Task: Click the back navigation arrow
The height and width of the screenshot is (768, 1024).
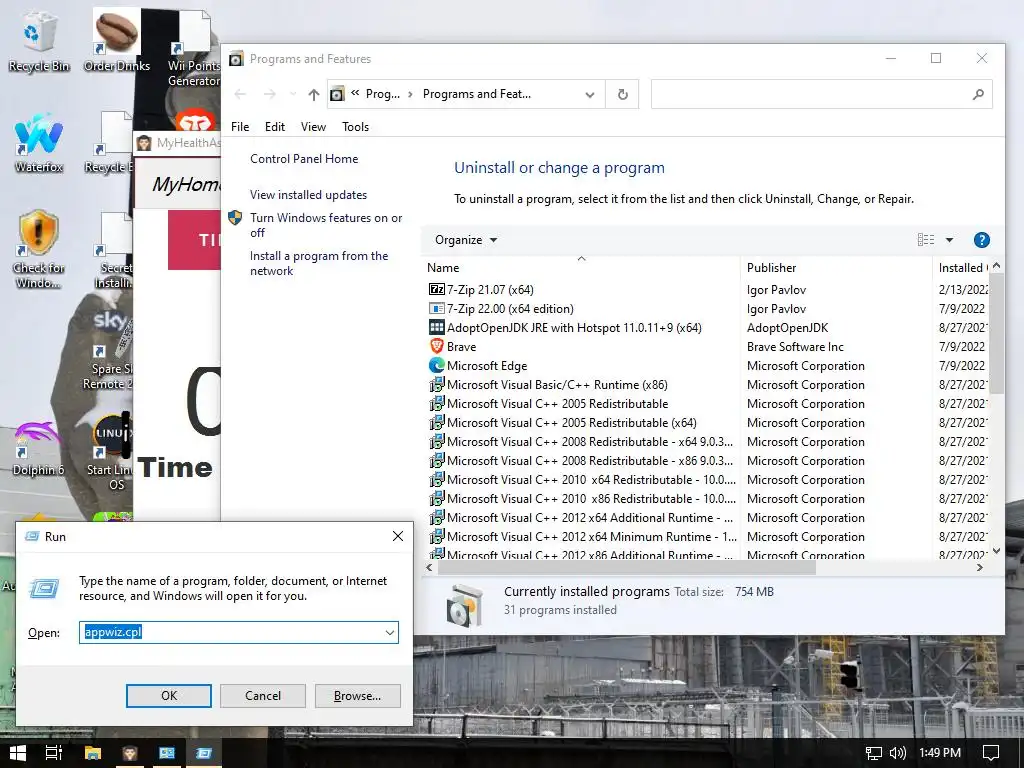Action: click(x=240, y=95)
